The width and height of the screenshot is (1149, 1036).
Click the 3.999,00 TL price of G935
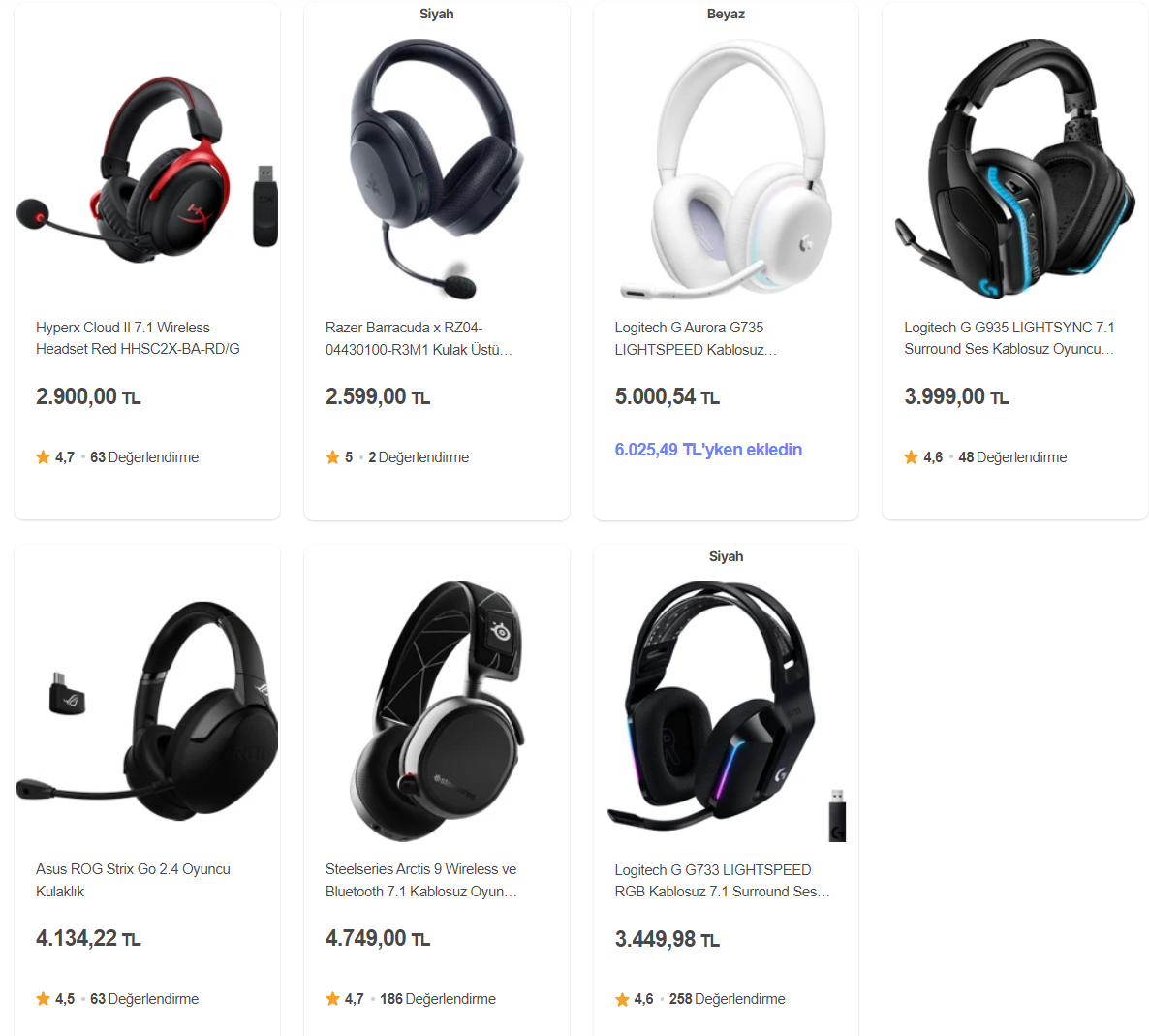click(x=956, y=396)
